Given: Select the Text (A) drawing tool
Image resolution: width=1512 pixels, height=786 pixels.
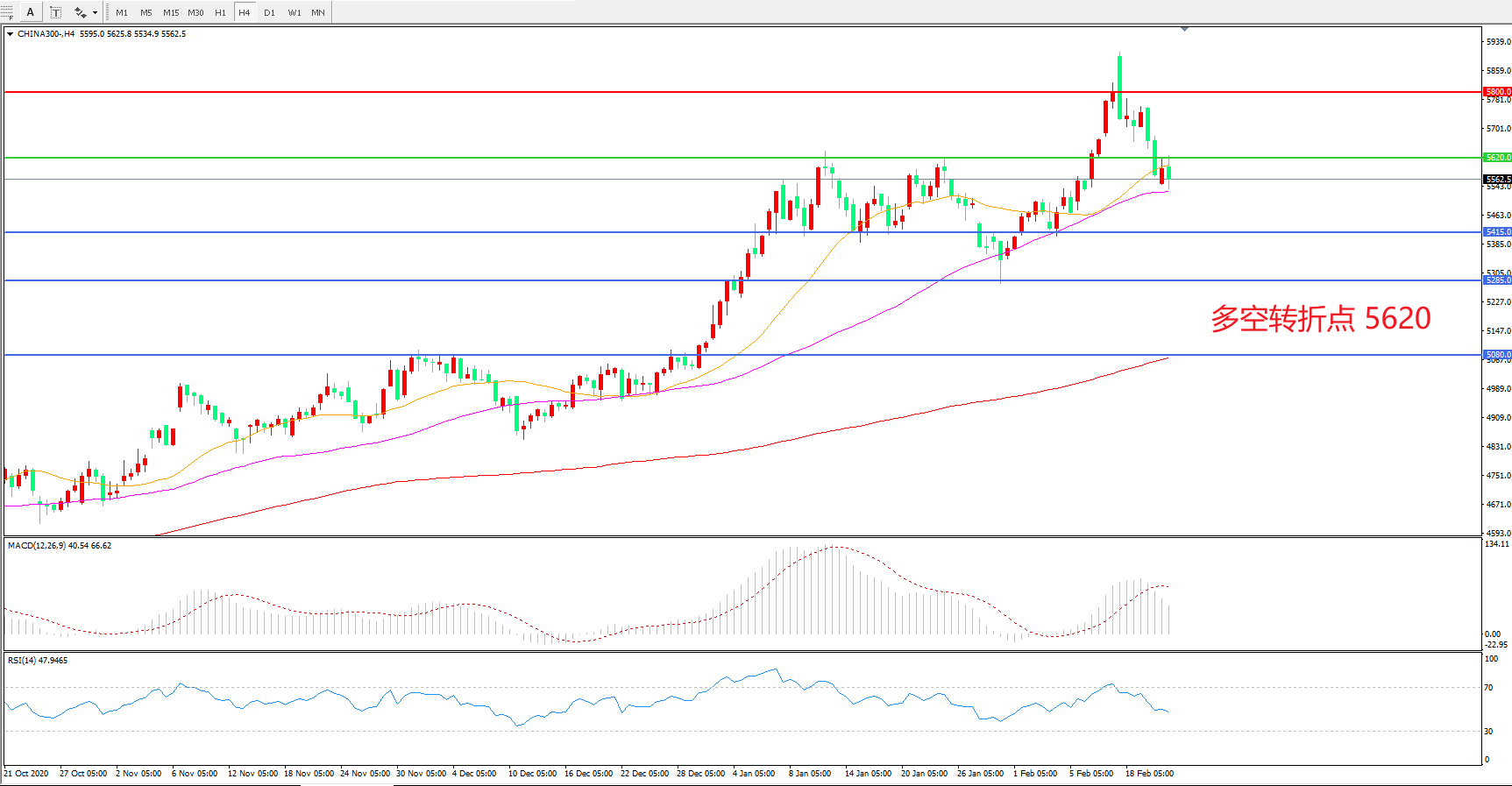Looking at the screenshot, I should 30,12.
